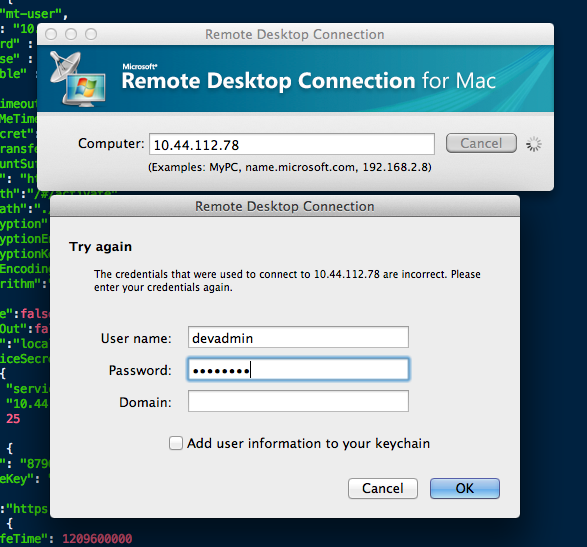The height and width of the screenshot is (547, 587).
Task: Click the connecting progress spinner icon
Action: 533,144
